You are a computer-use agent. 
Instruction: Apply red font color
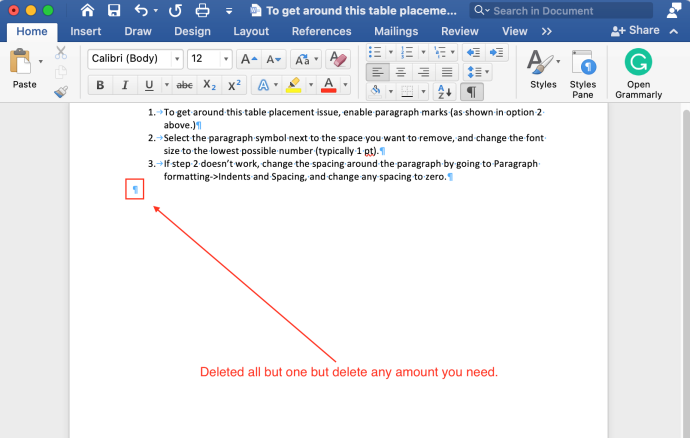click(x=329, y=85)
